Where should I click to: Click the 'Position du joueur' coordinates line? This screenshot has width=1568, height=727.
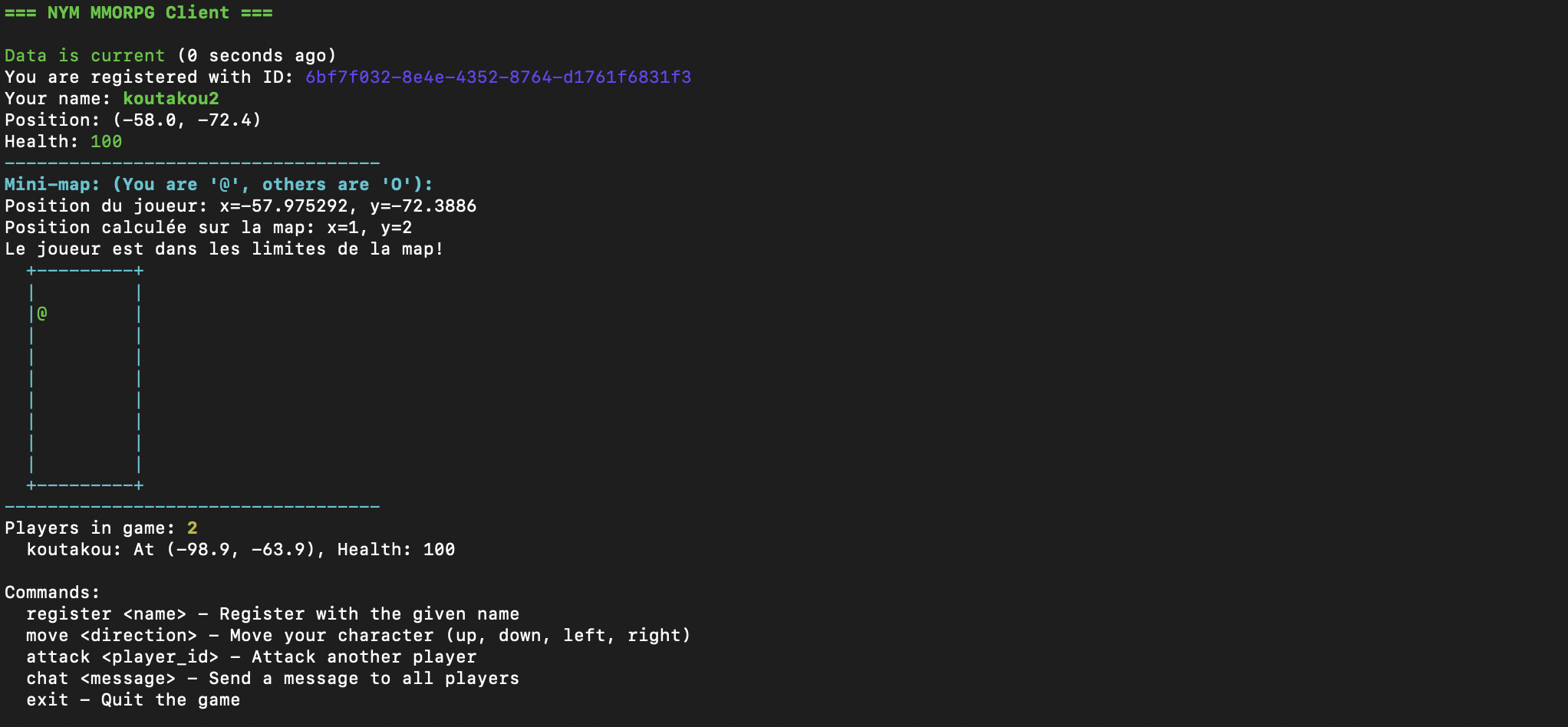(x=240, y=206)
